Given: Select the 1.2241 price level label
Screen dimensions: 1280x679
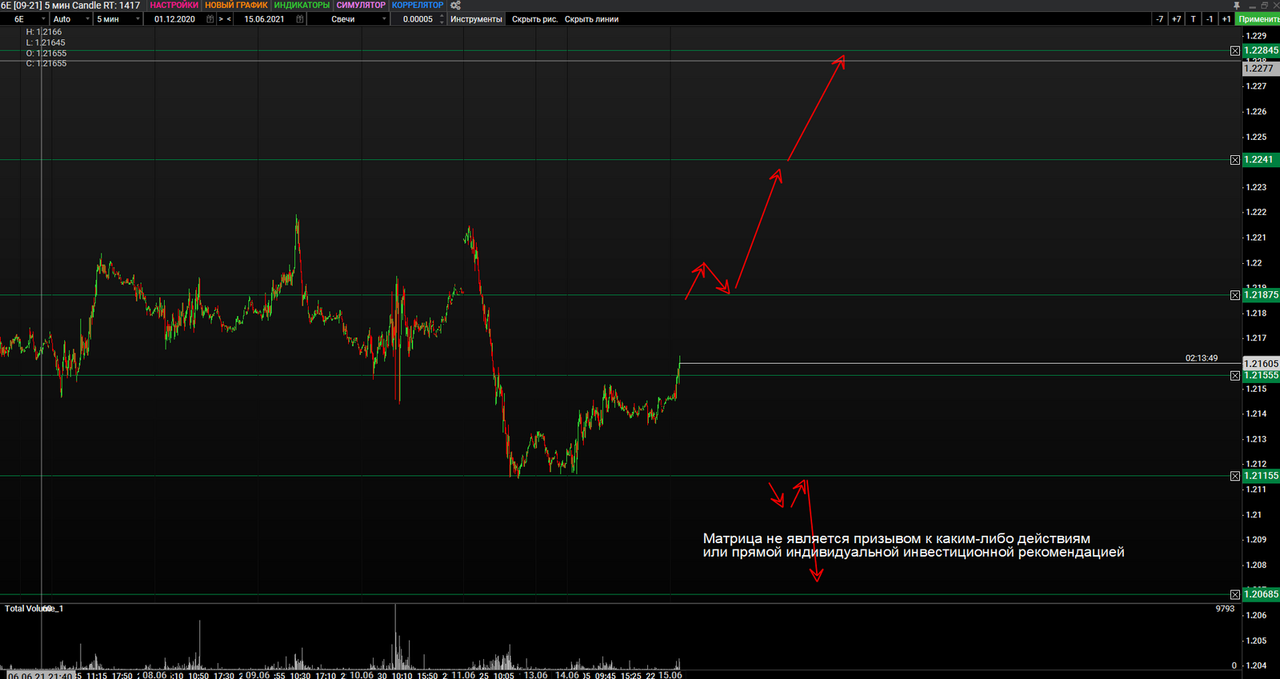Looking at the screenshot, I should 1259,160.
